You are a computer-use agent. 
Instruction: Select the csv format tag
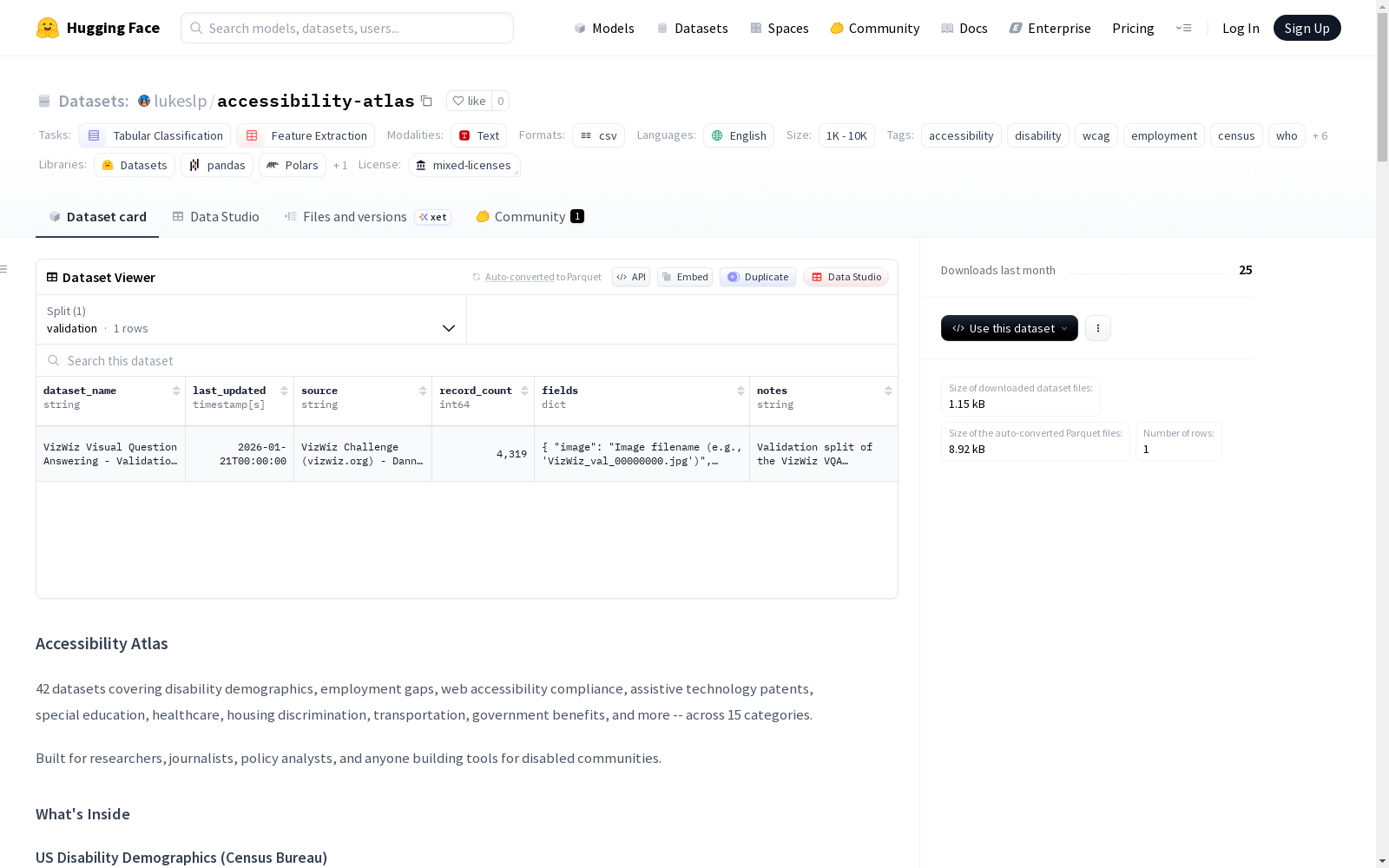pyautogui.click(x=598, y=135)
